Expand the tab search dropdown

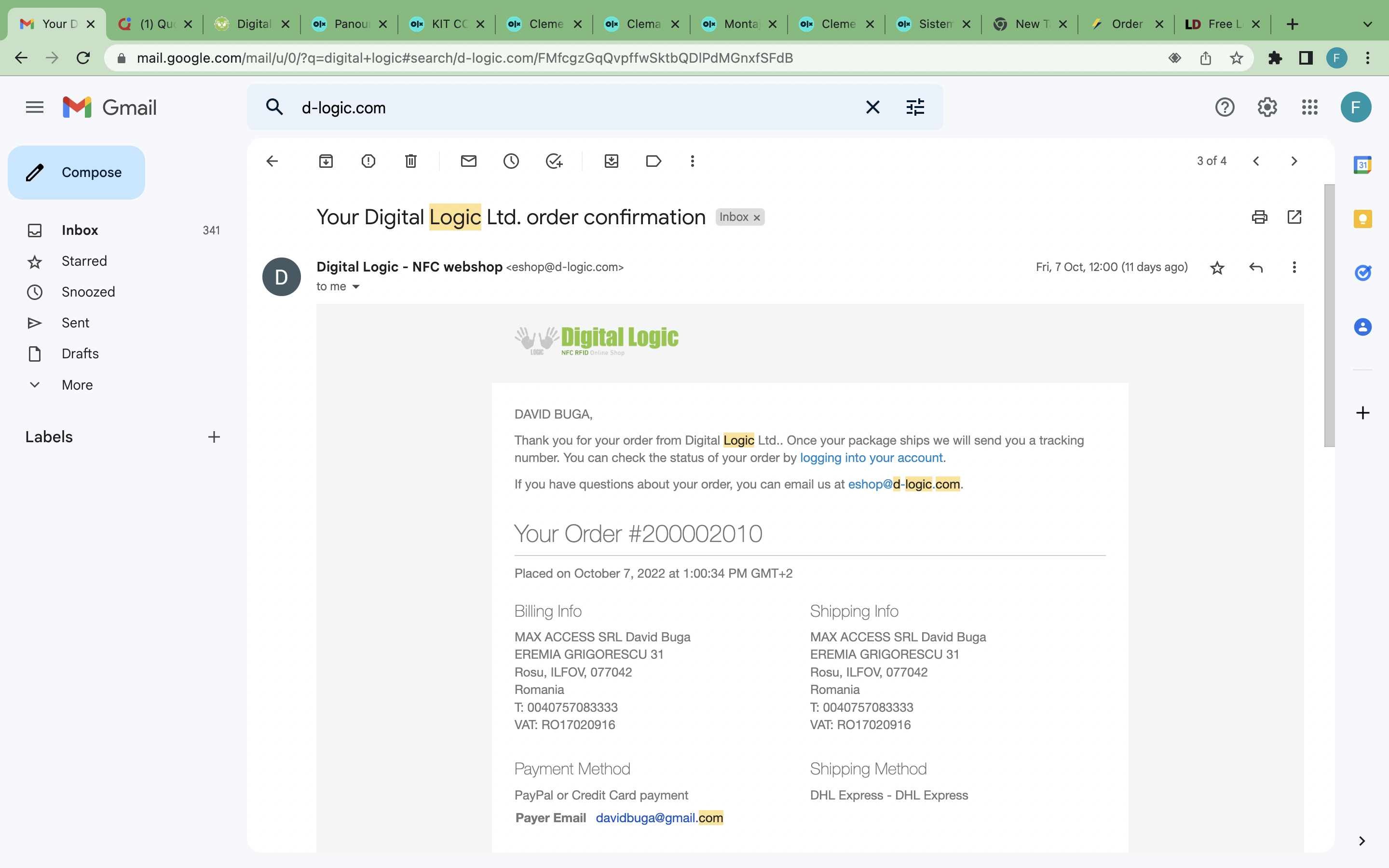[1368, 24]
